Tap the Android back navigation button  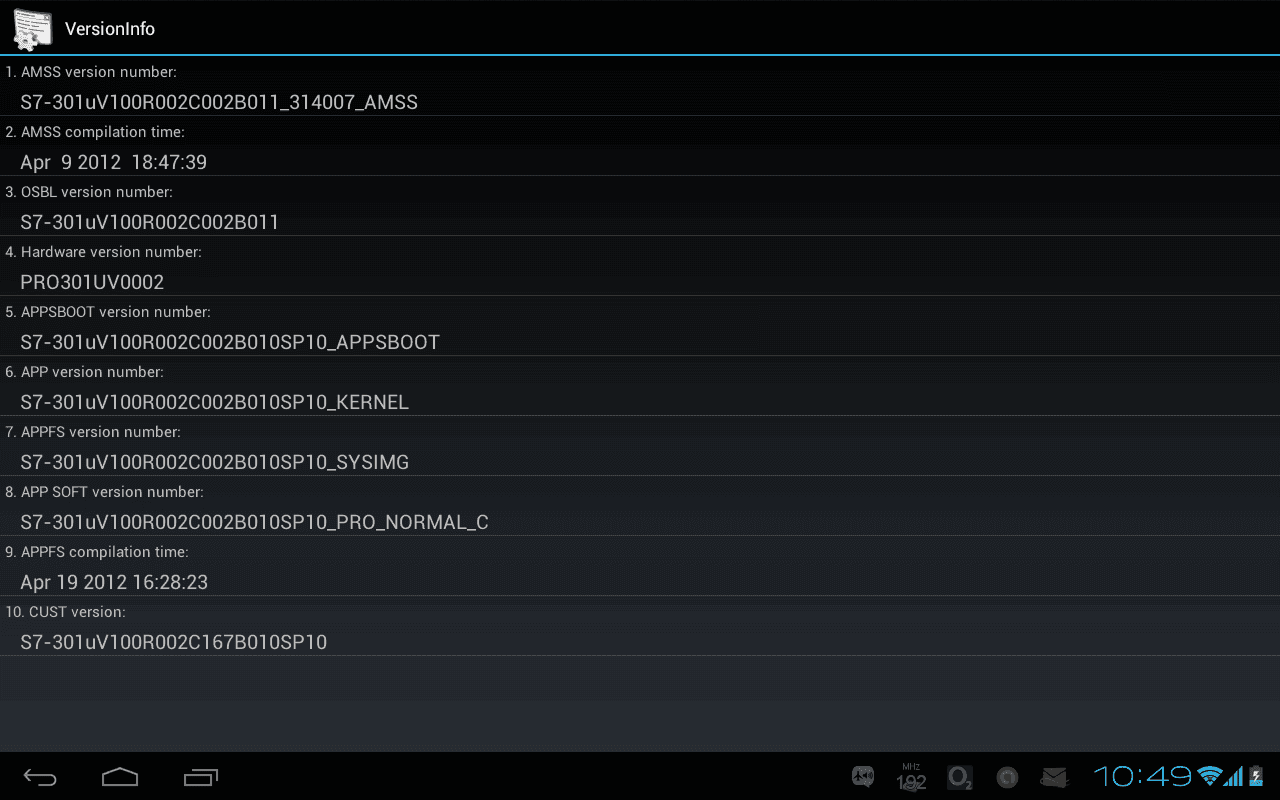pos(40,777)
